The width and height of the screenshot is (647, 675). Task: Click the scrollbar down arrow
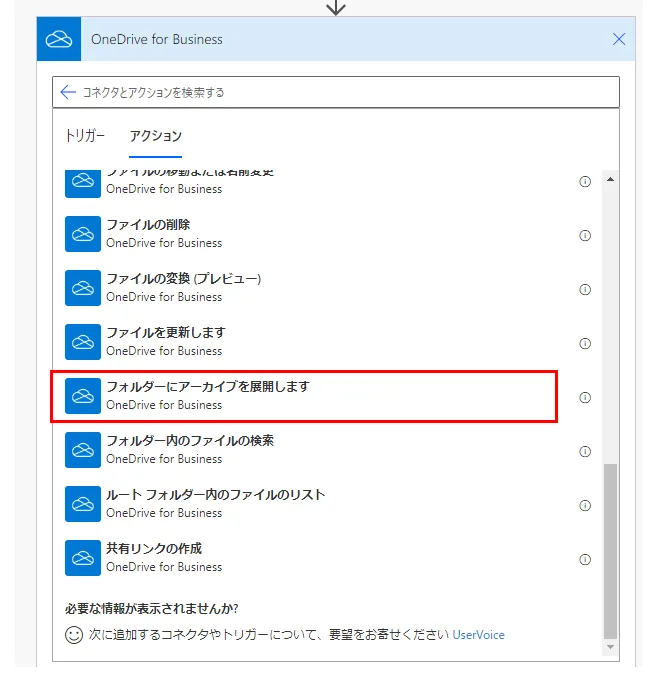tap(610, 647)
